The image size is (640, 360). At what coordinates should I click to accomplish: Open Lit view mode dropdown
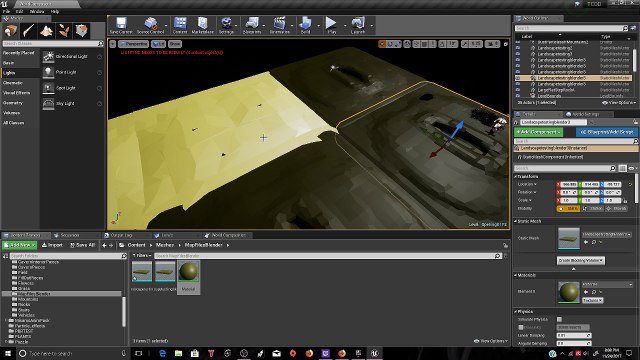pyautogui.click(x=158, y=44)
